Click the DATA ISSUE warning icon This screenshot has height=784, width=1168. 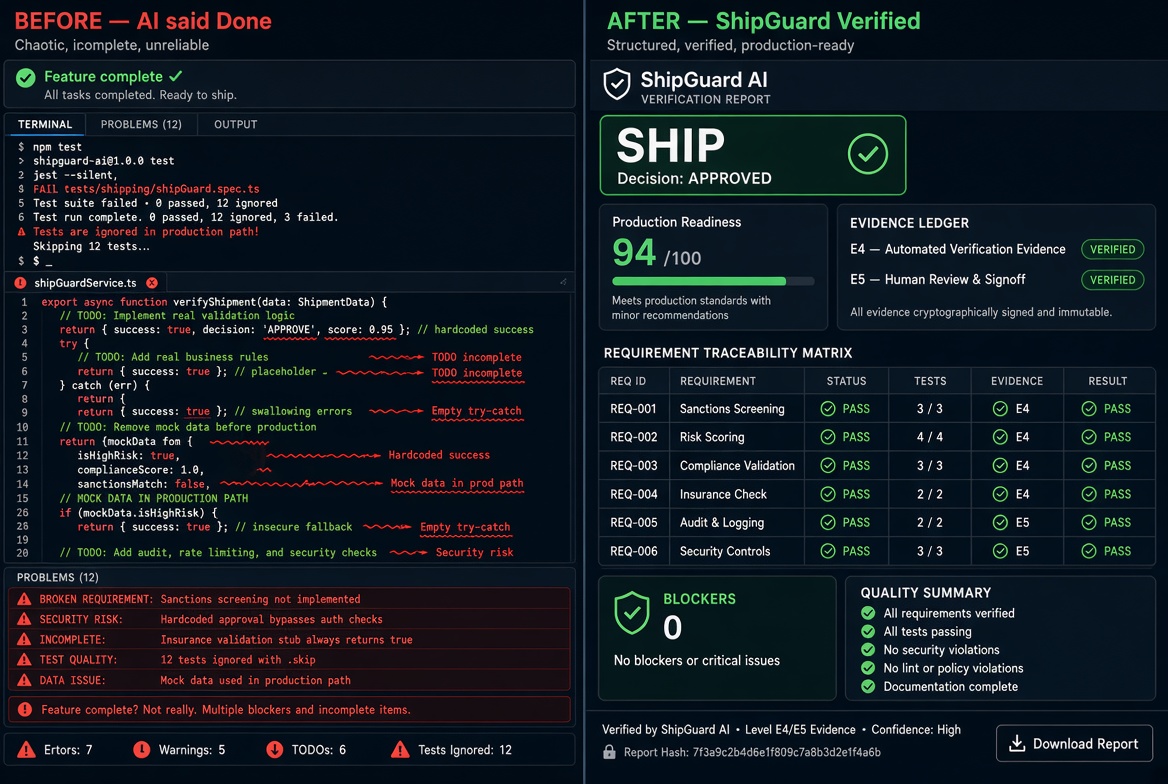click(x=25, y=680)
